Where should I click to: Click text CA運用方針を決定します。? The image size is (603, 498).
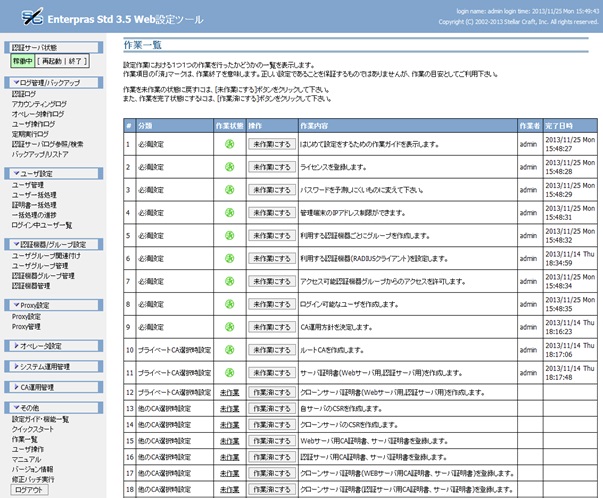click(336, 327)
